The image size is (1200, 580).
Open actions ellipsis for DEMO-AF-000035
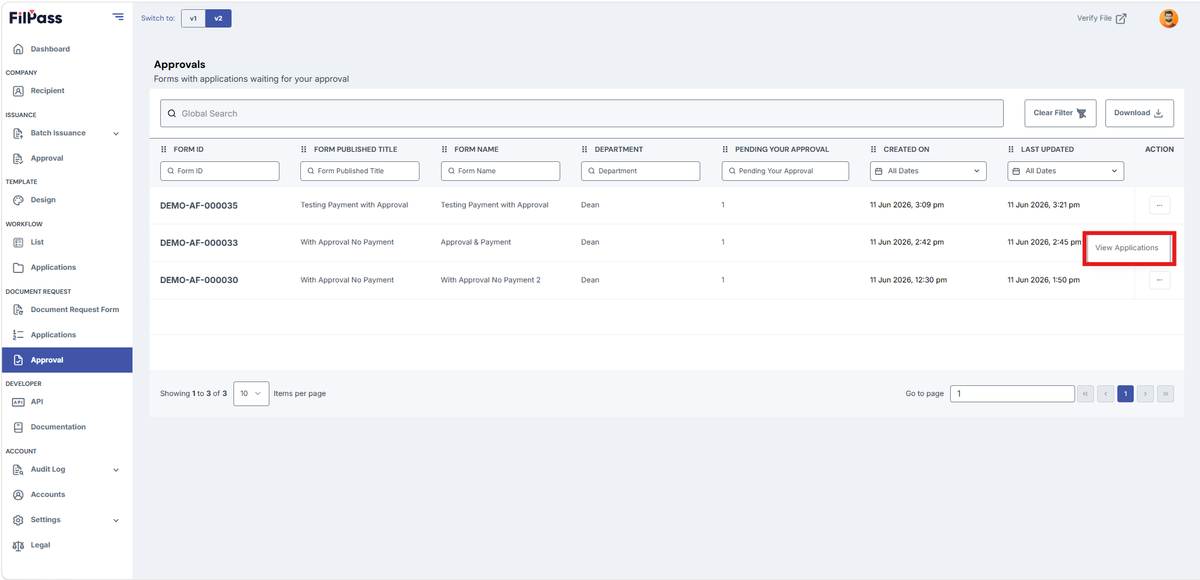pos(1159,205)
